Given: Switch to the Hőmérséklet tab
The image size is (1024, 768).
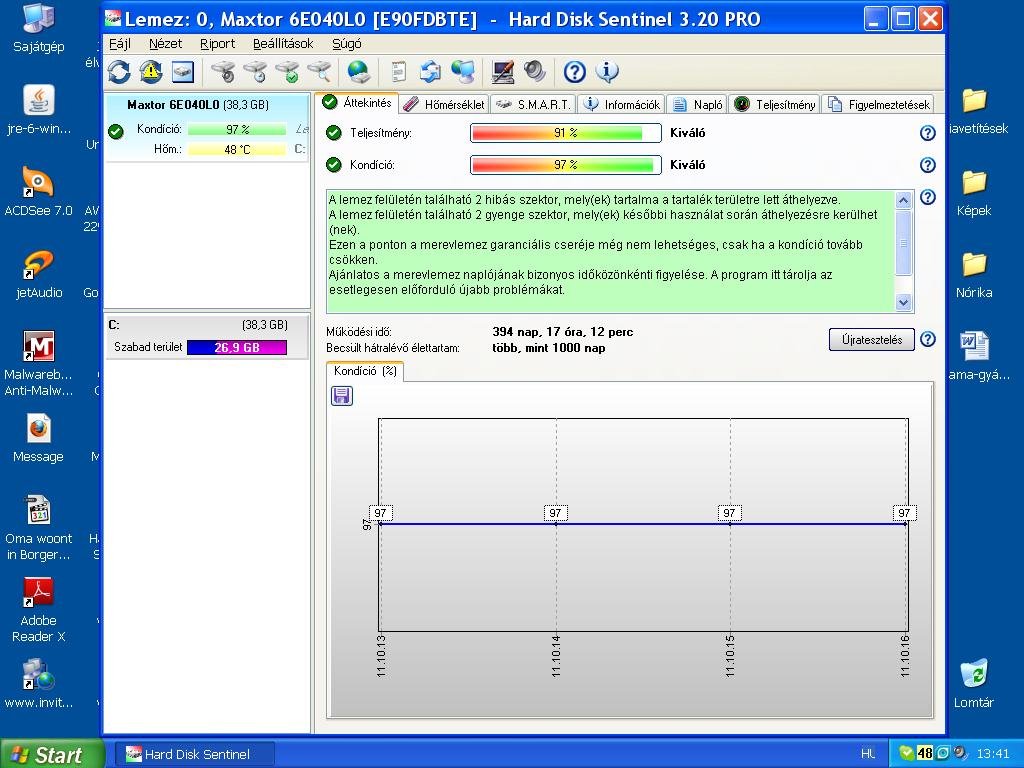Looking at the screenshot, I should [x=444, y=104].
